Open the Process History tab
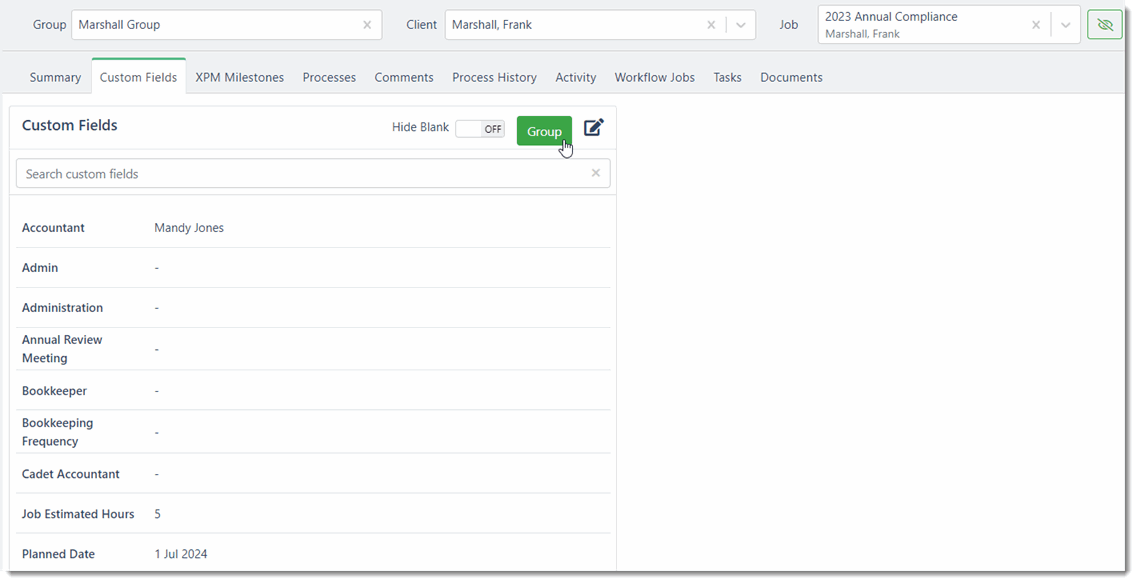This screenshot has height=583, width=1137. tap(494, 77)
